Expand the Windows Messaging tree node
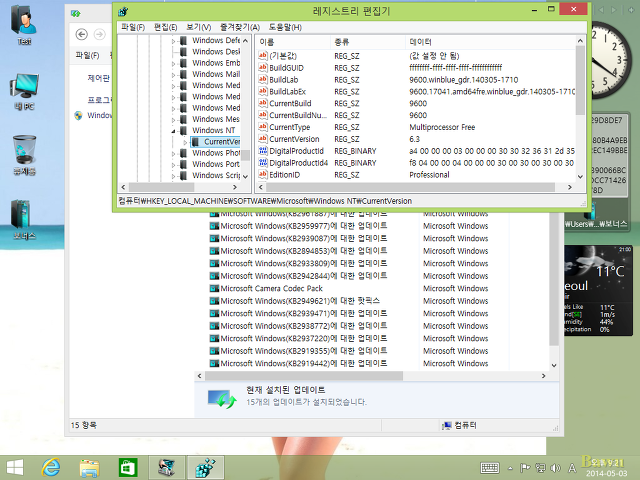 pos(173,120)
